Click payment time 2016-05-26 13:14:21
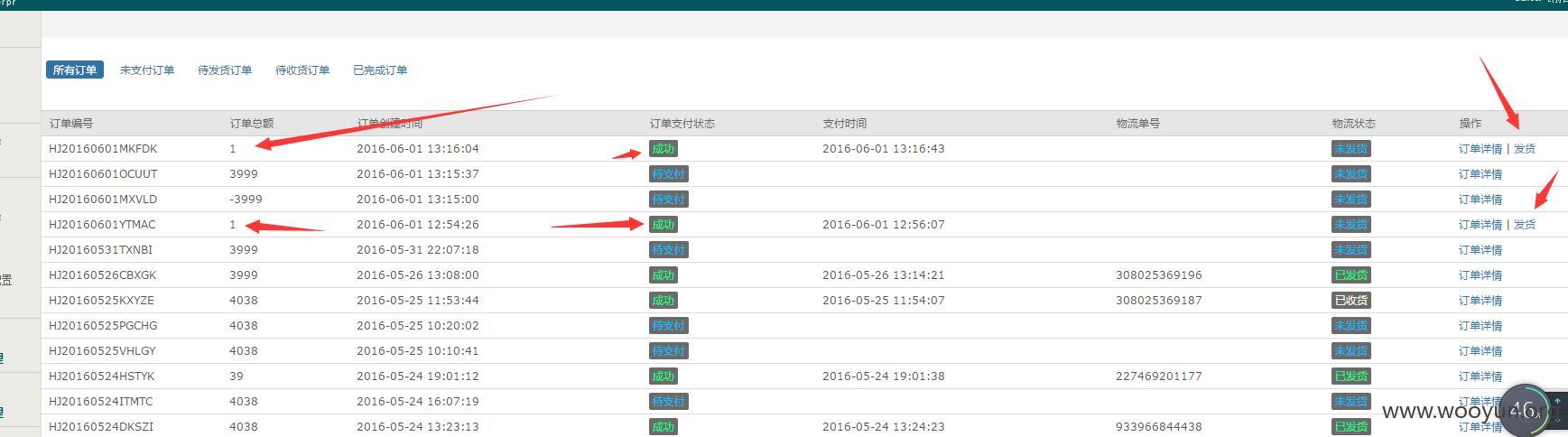 click(884, 275)
